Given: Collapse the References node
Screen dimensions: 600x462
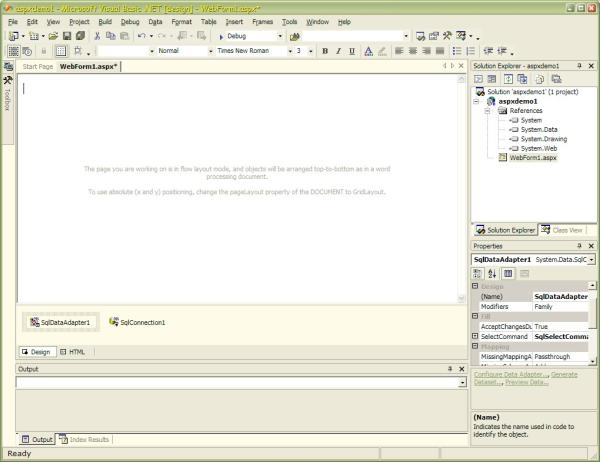Looking at the screenshot, I should (x=487, y=111).
